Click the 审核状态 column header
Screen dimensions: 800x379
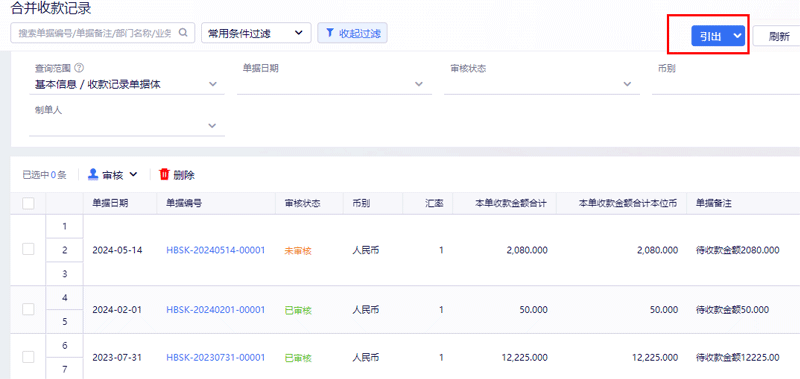[x=303, y=203]
